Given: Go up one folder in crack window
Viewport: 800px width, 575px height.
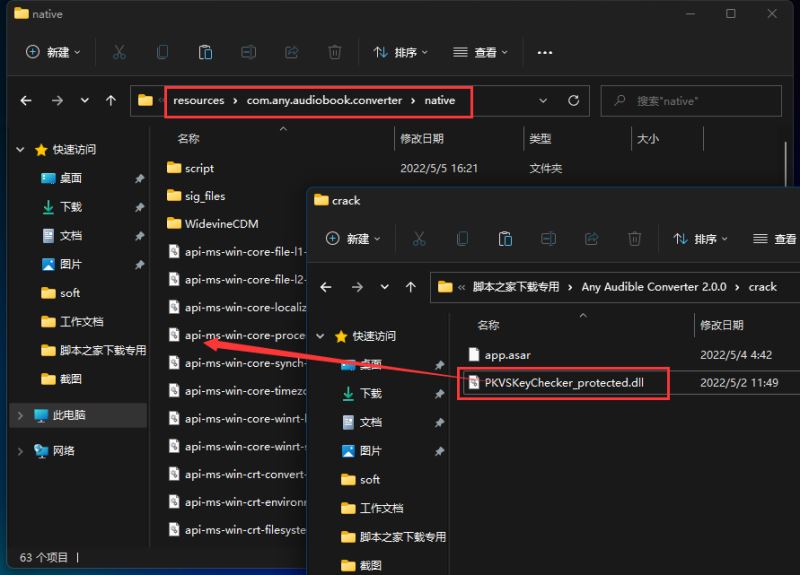Looking at the screenshot, I should click(411, 287).
